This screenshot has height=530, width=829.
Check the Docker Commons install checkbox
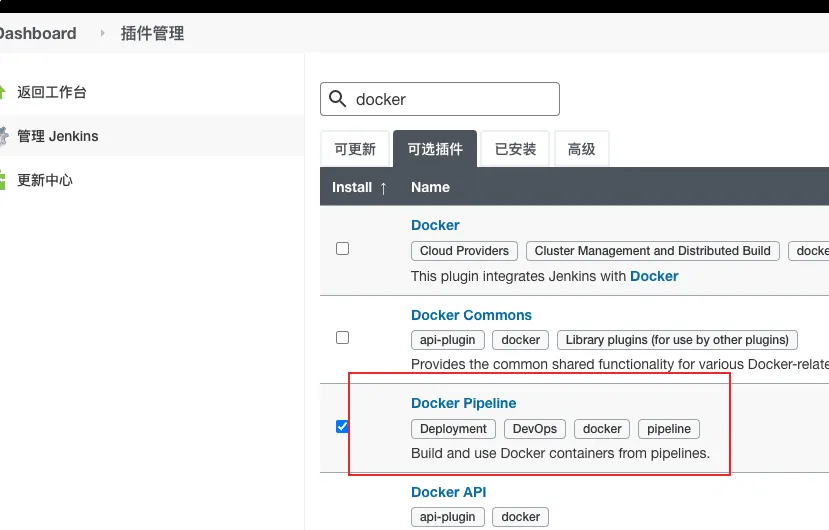343,337
